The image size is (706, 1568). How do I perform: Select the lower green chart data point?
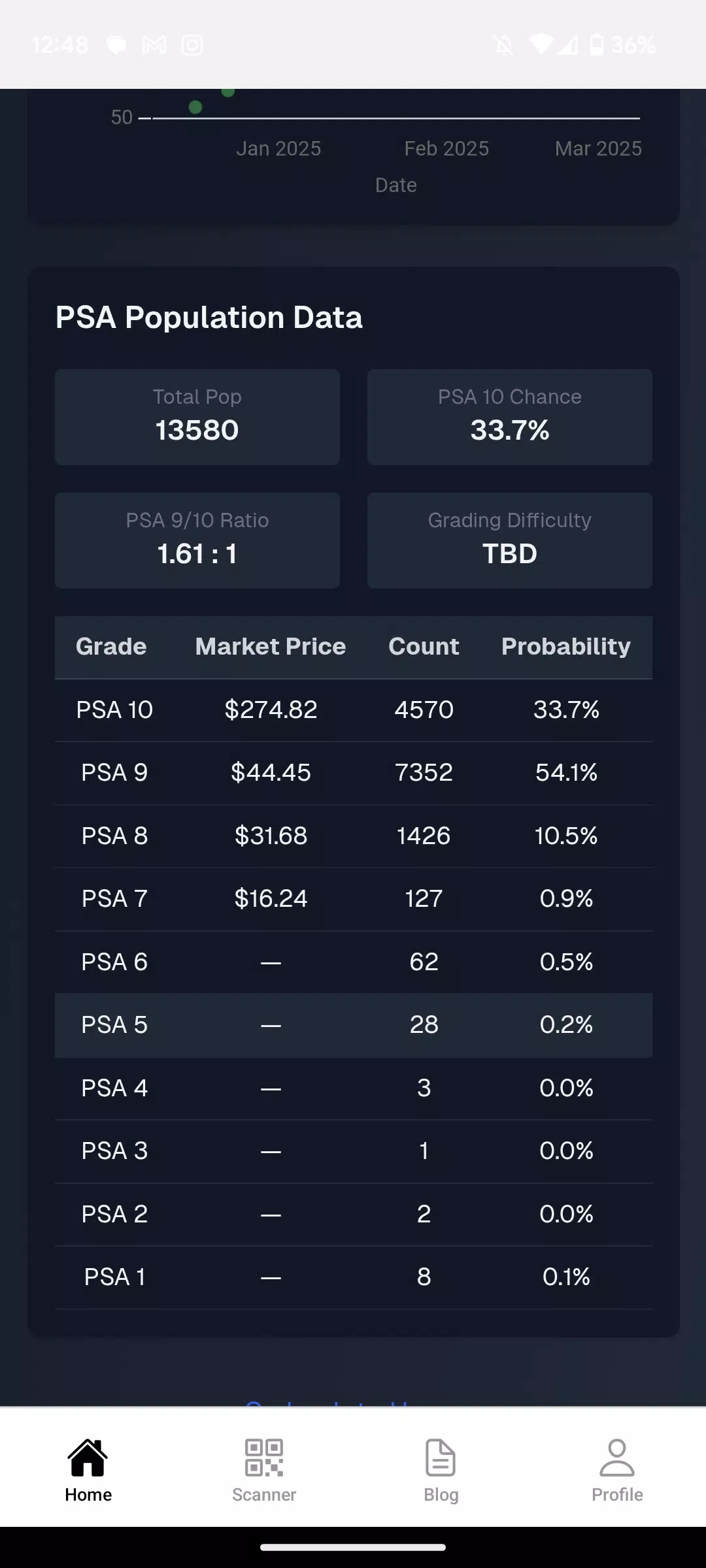pyautogui.click(x=195, y=107)
